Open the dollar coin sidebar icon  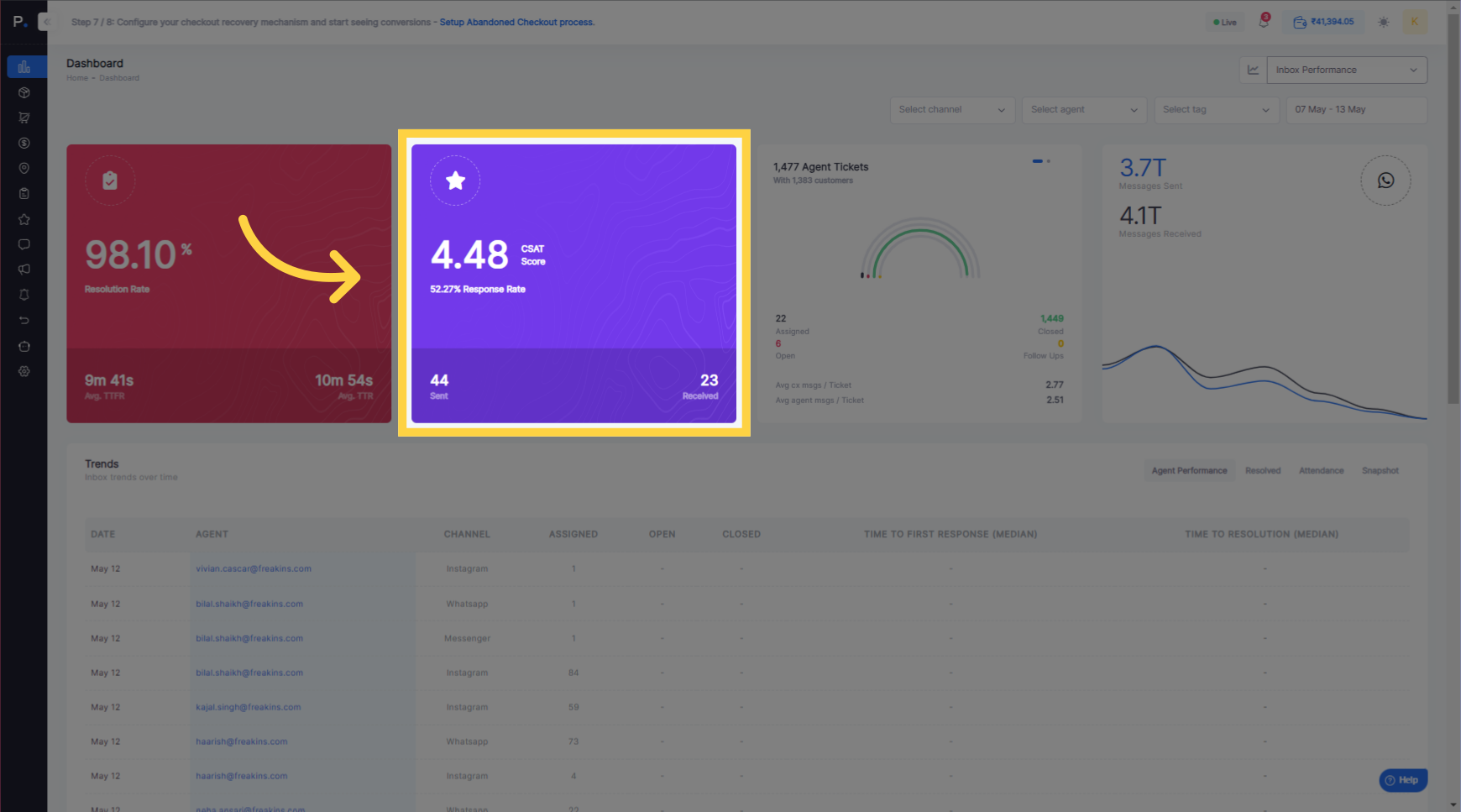pos(24,143)
